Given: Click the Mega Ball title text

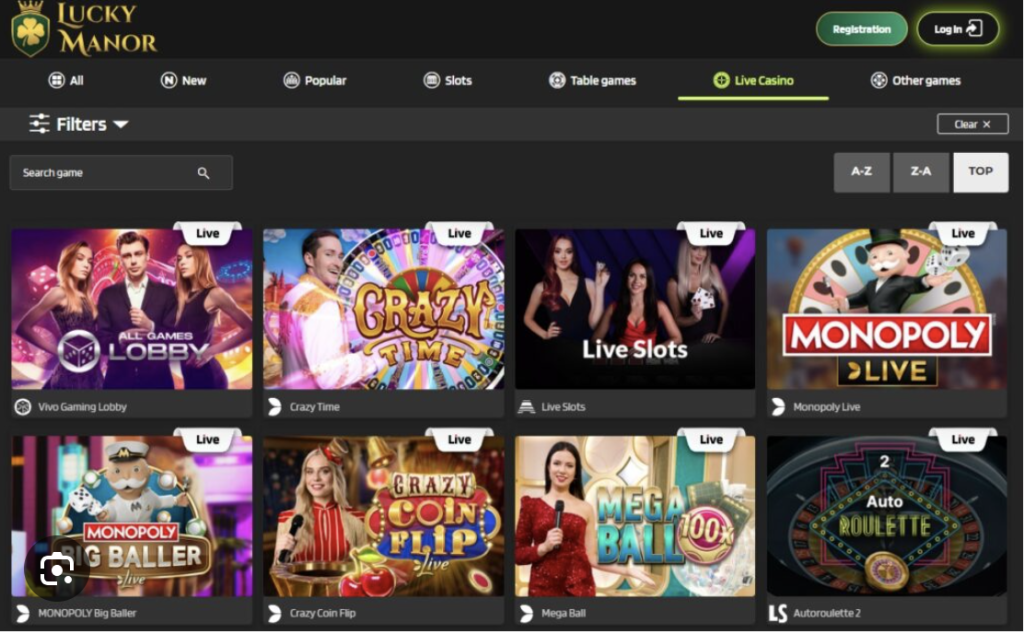Looking at the screenshot, I should coord(564,613).
